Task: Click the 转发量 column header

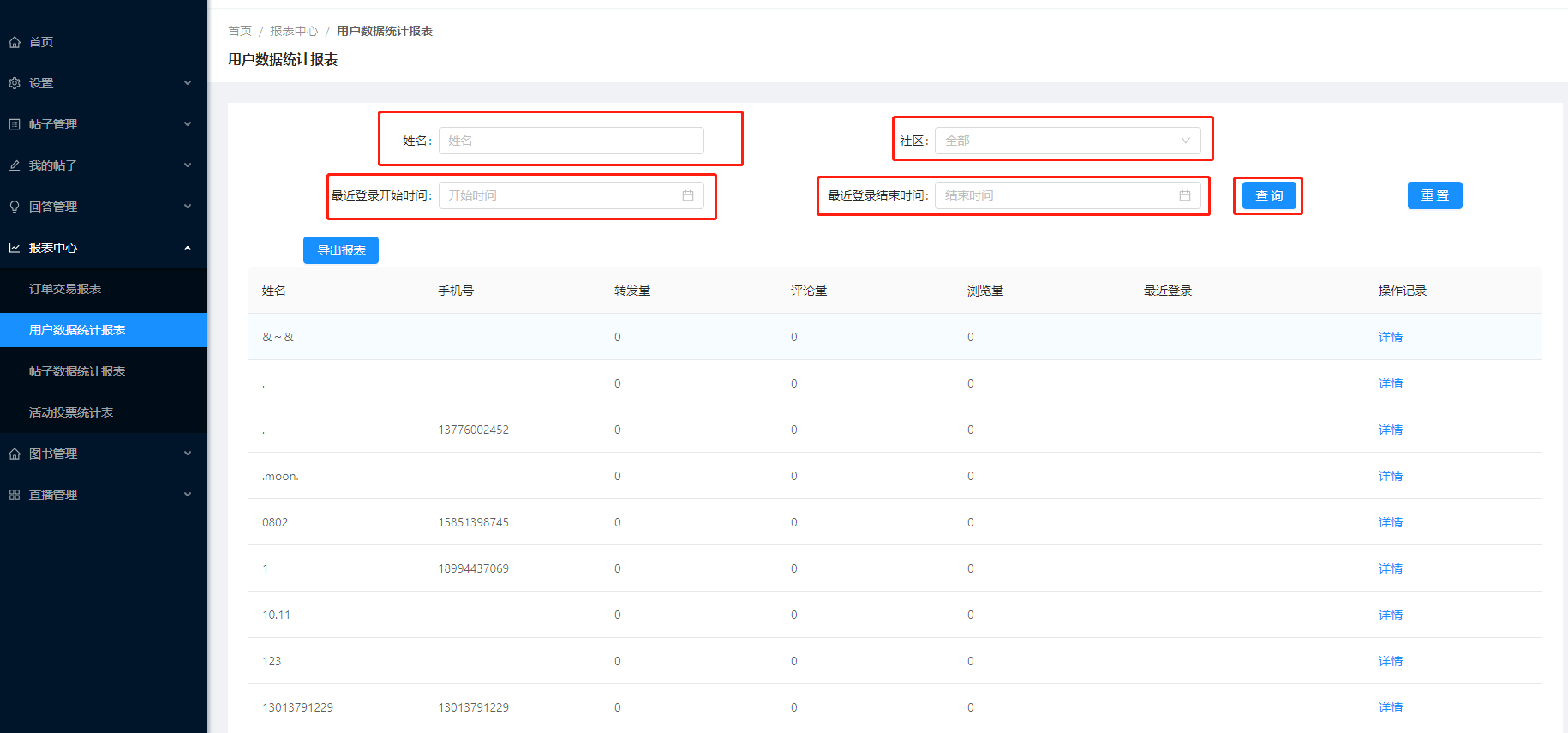Action: coord(632,291)
